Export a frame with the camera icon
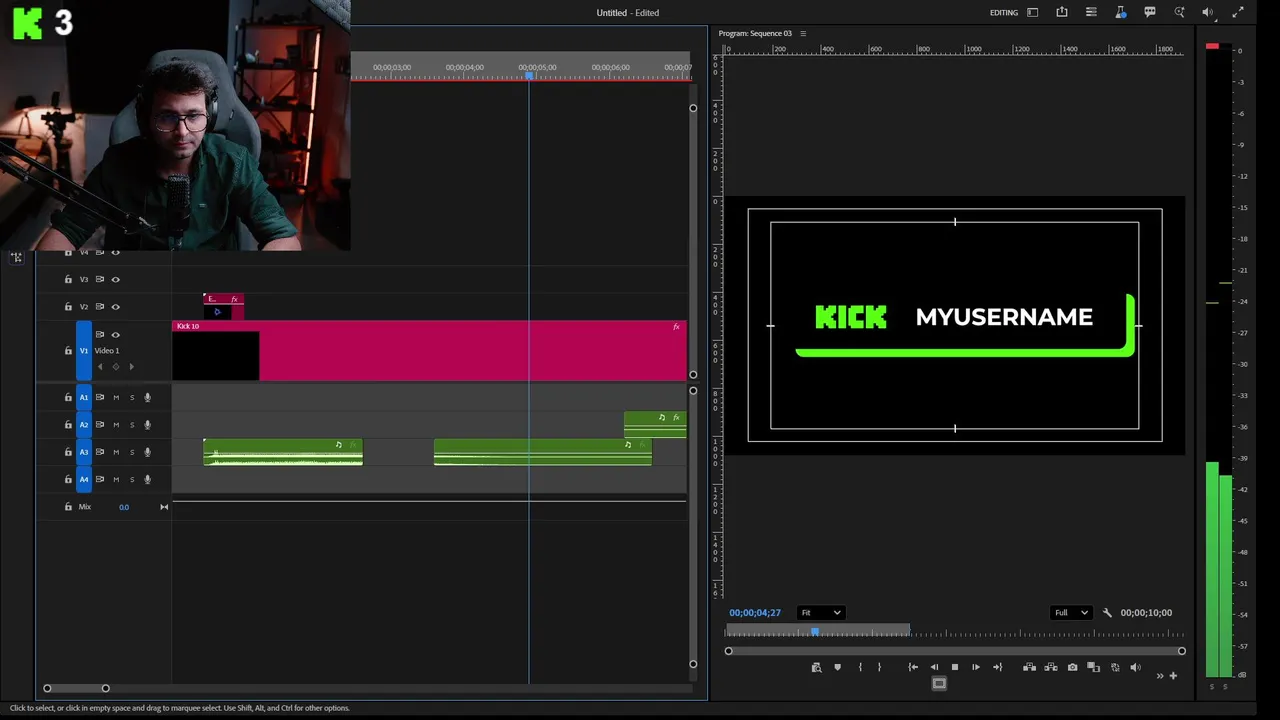 [x=1073, y=667]
